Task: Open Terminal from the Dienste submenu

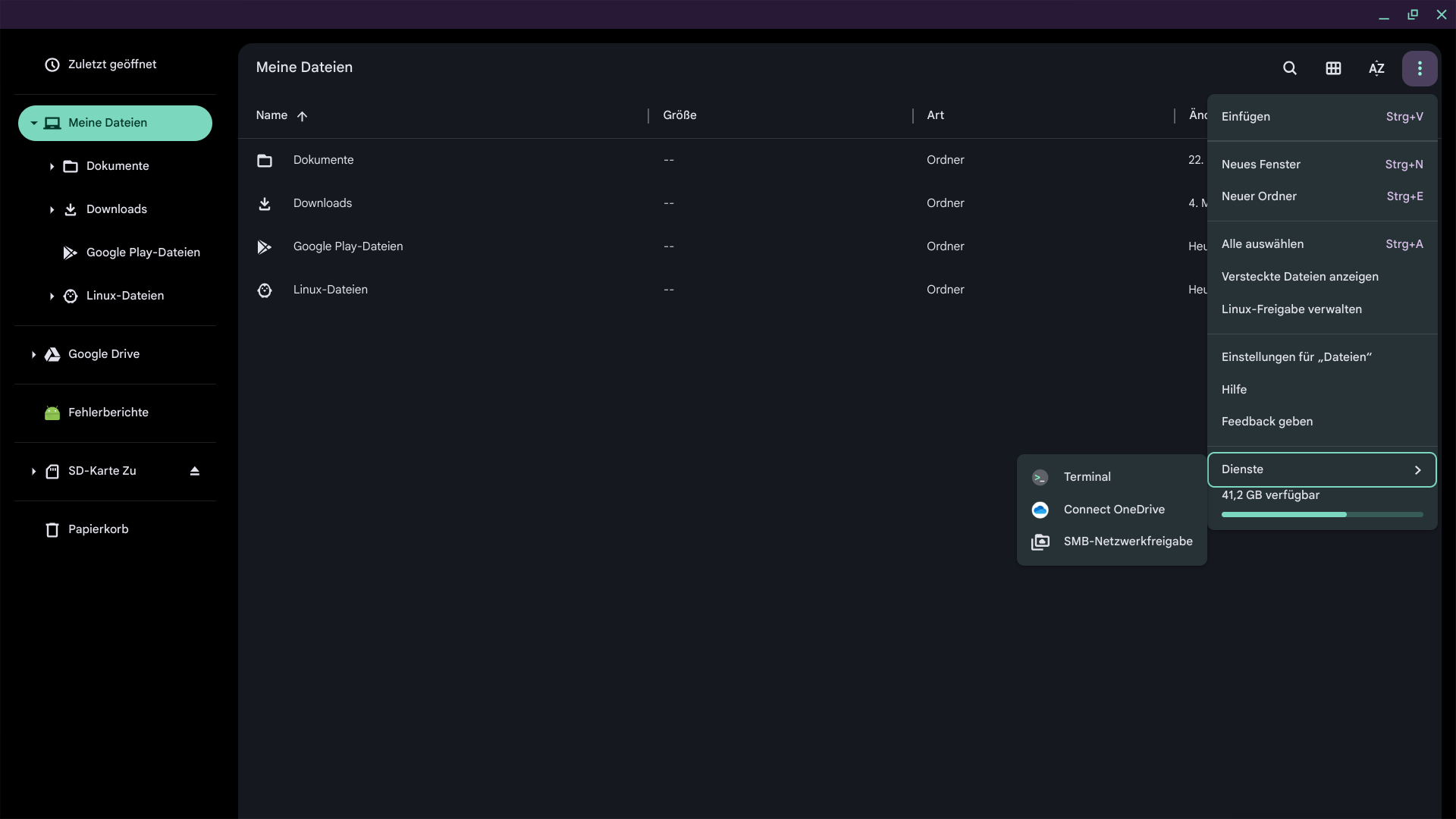Action: (x=1087, y=477)
